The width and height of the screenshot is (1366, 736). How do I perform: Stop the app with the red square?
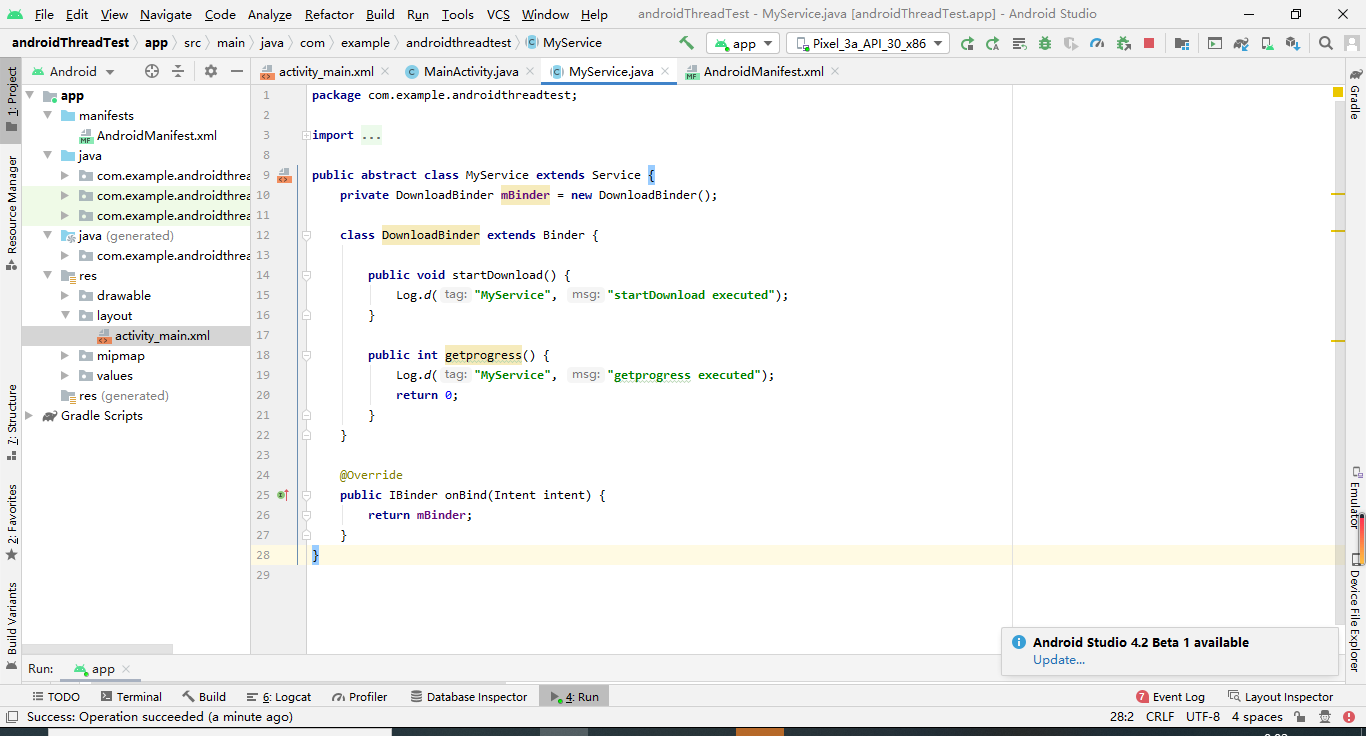[1149, 43]
